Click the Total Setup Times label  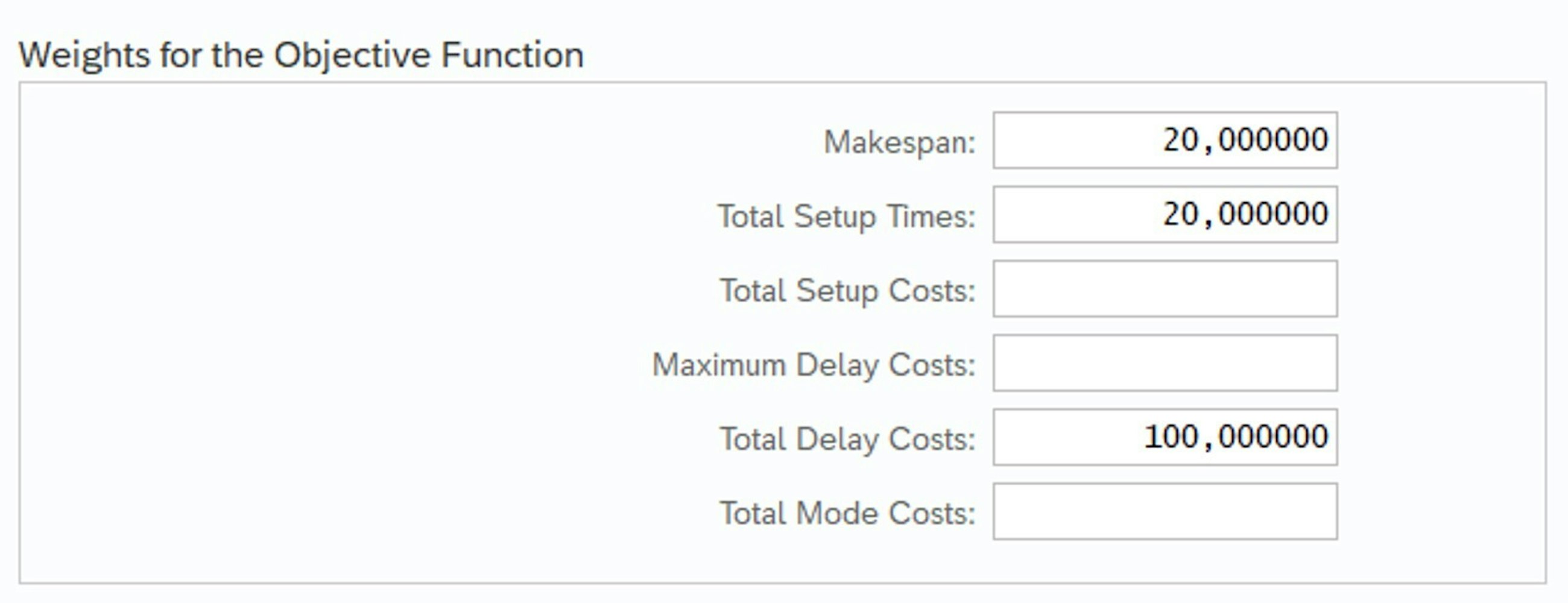[x=846, y=216]
